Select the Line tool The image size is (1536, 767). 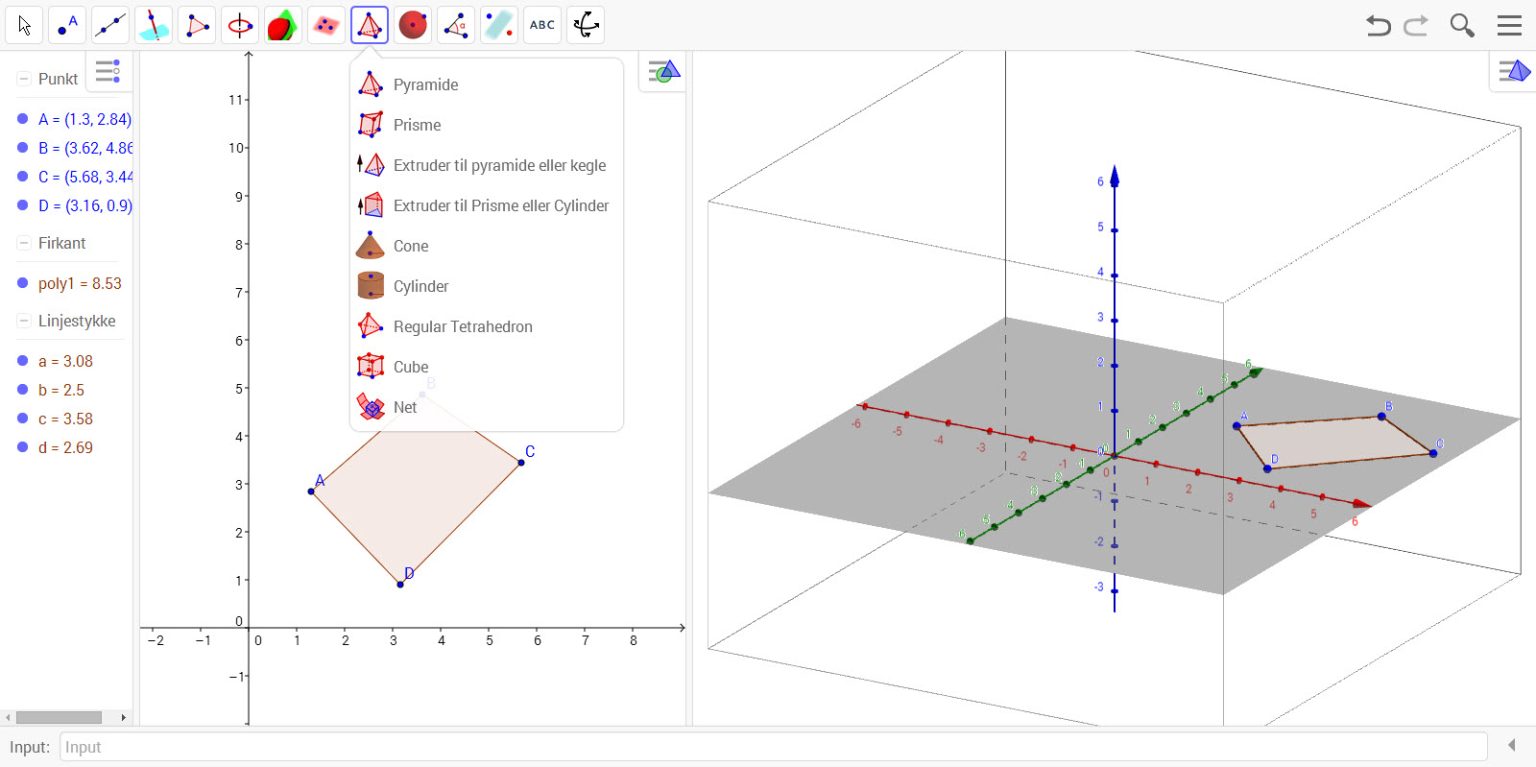[x=110, y=24]
